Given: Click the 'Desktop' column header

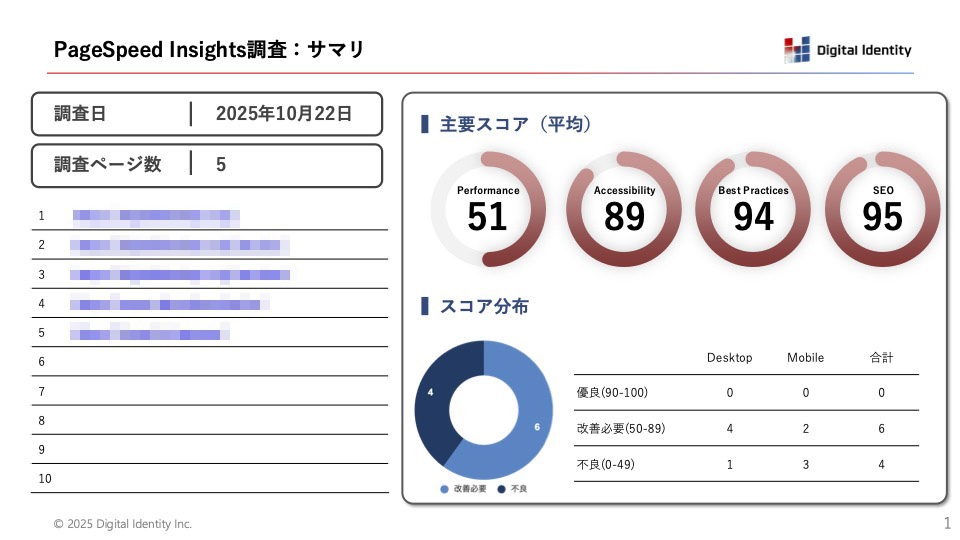Looking at the screenshot, I should (729, 358).
